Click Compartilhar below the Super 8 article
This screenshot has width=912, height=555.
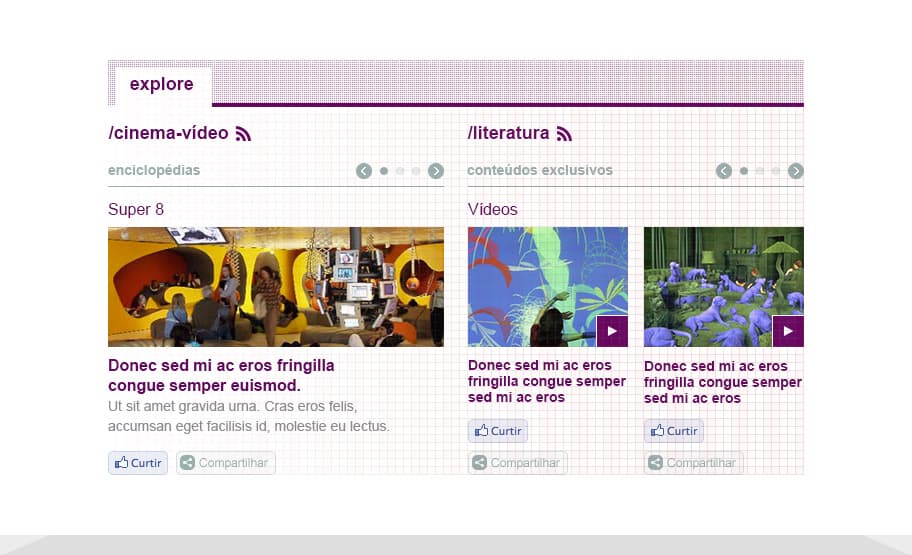tap(226, 463)
